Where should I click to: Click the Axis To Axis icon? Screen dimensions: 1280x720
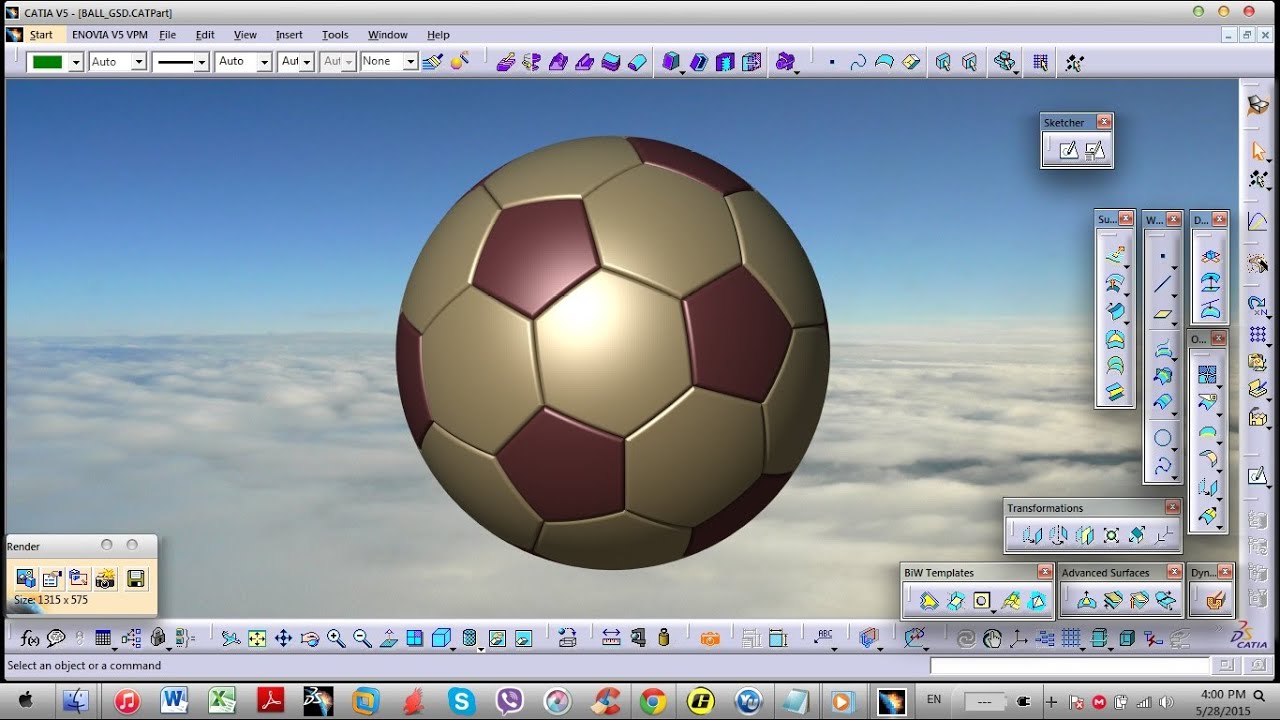pos(1163,535)
